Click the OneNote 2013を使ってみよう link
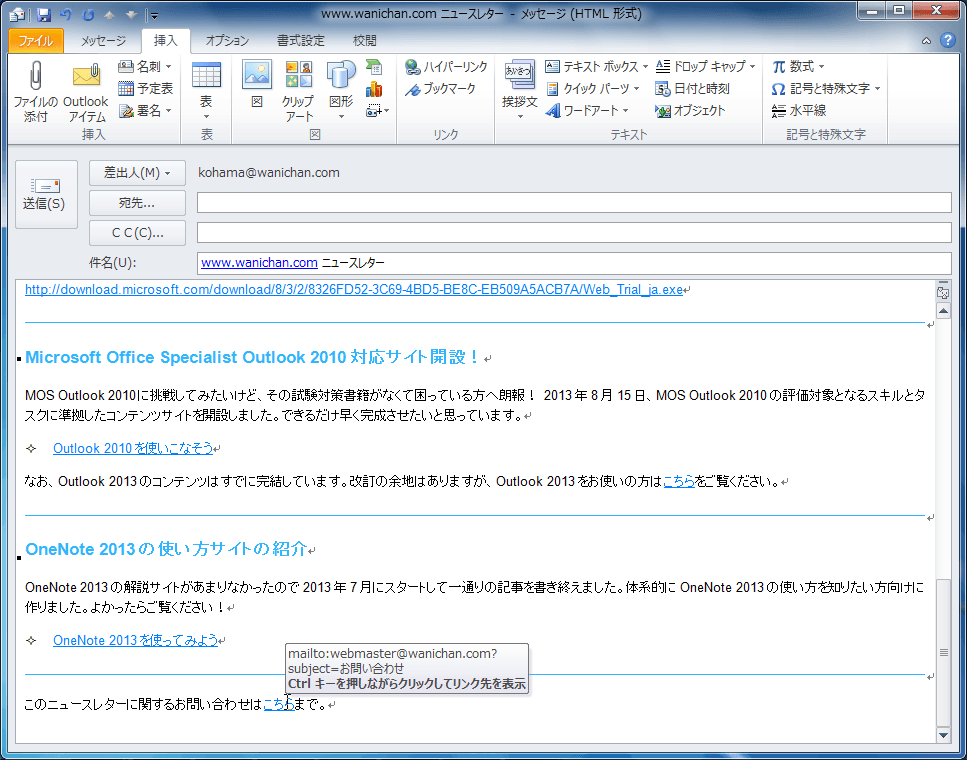This screenshot has height=760, width=967. click(x=135, y=640)
